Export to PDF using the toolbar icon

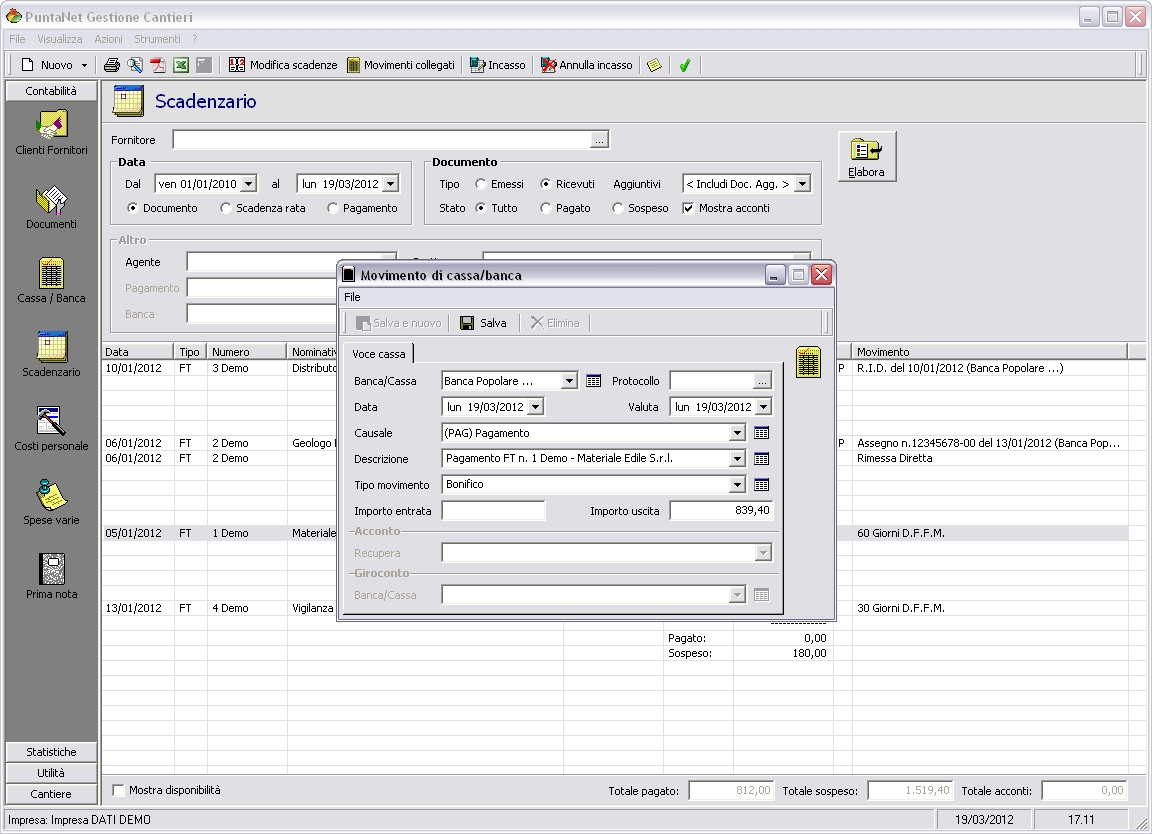click(158, 65)
